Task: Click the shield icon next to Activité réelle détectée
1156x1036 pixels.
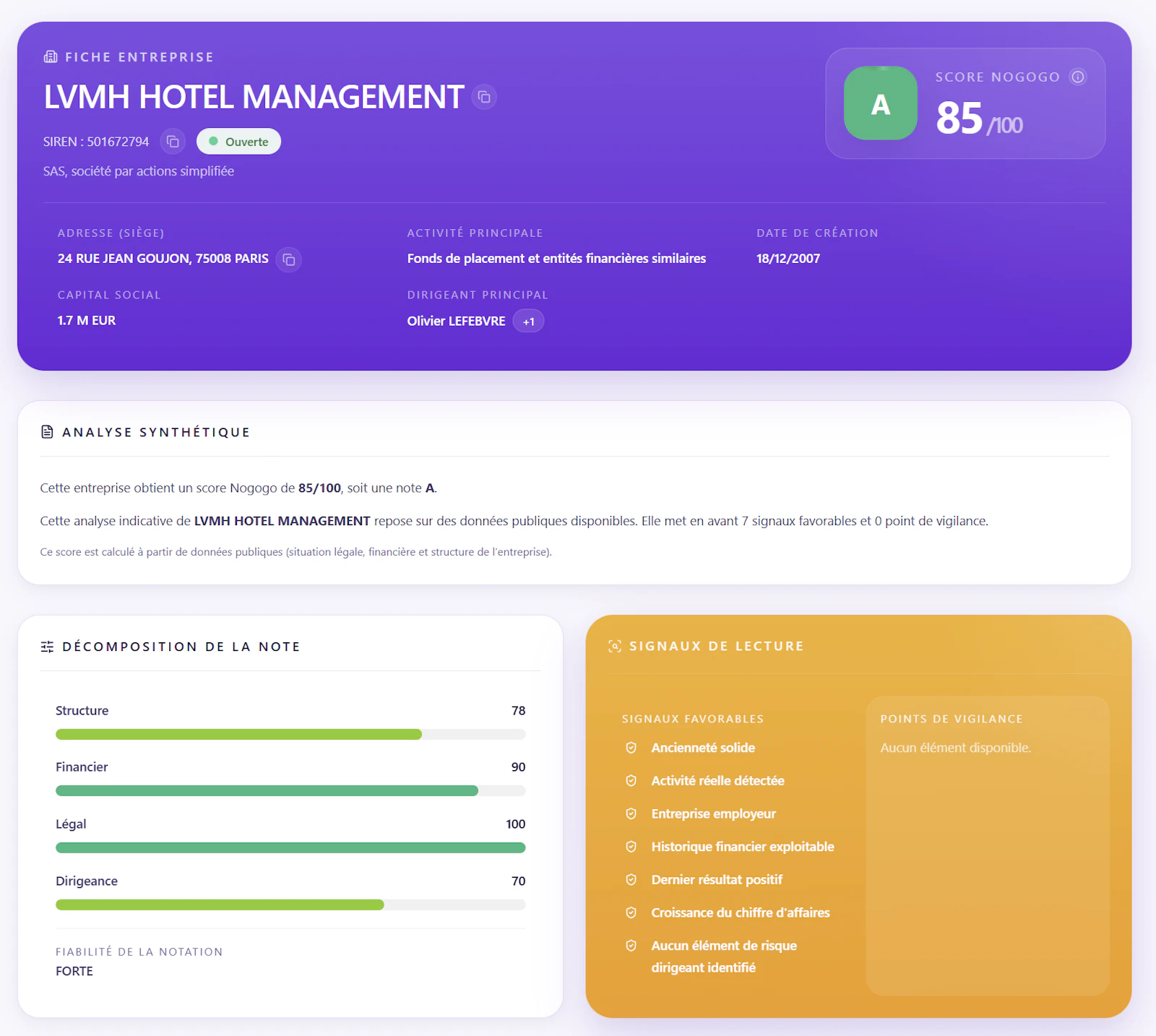Action: (631, 781)
